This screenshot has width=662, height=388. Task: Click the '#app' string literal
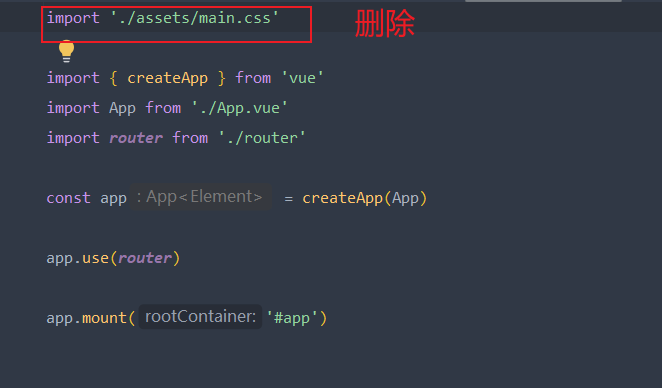pos(292,318)
